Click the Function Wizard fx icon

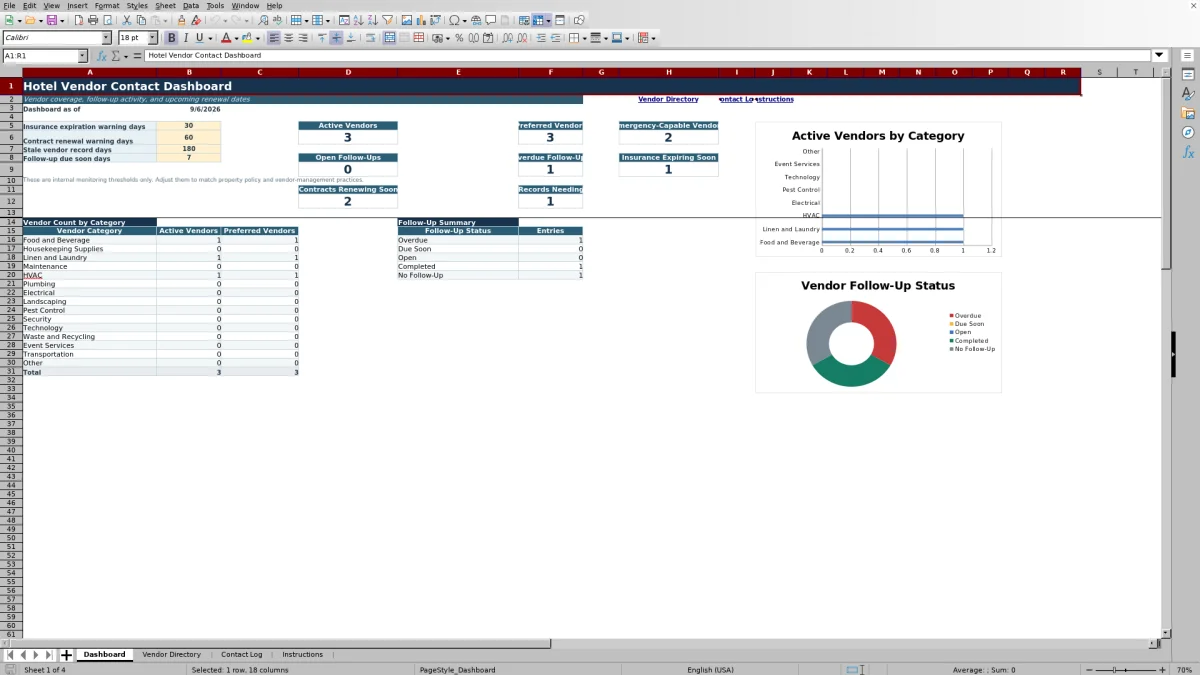(x=101, y=56)
